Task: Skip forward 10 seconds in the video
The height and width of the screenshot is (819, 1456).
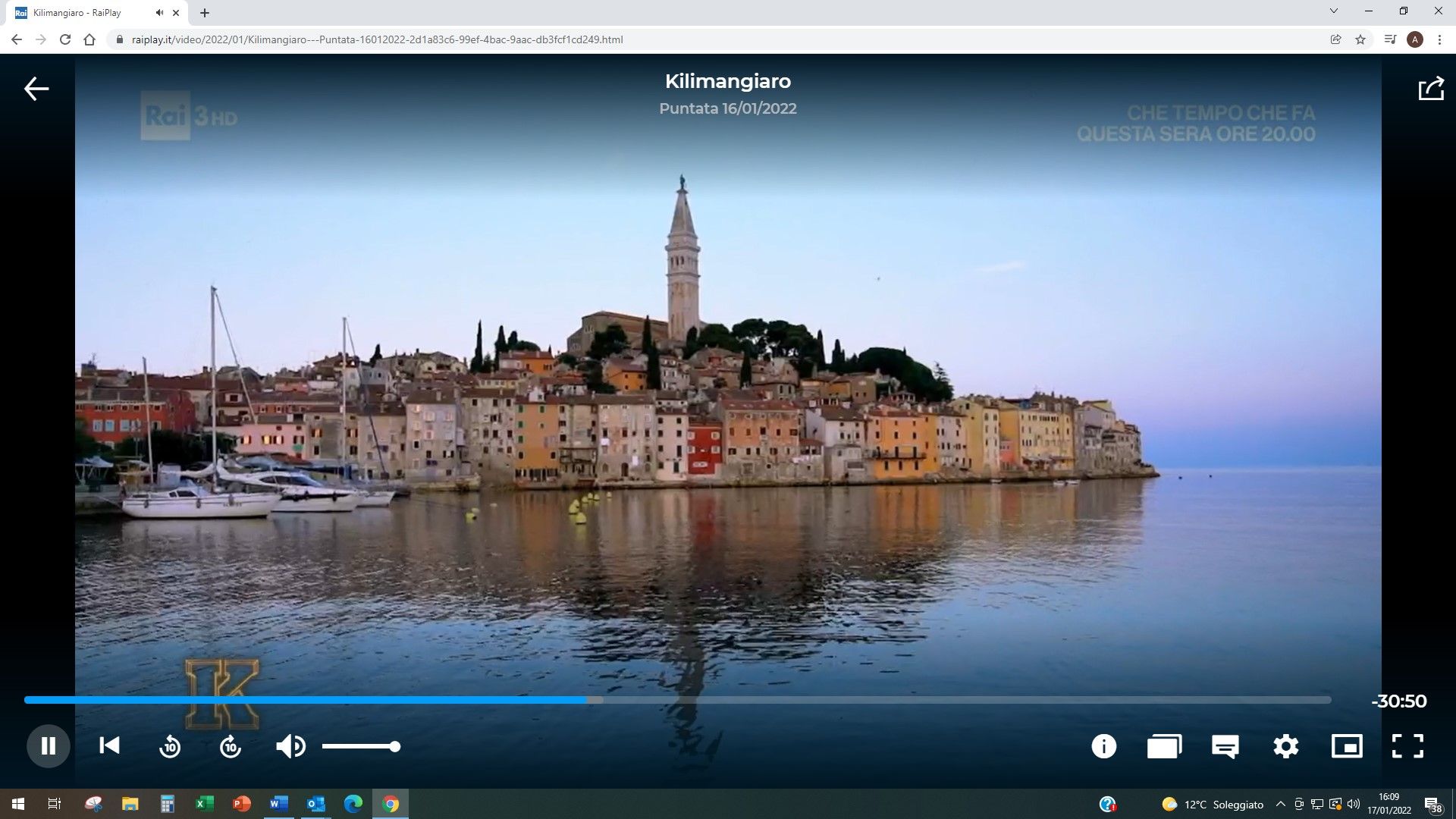Action: tap(231, 747)
